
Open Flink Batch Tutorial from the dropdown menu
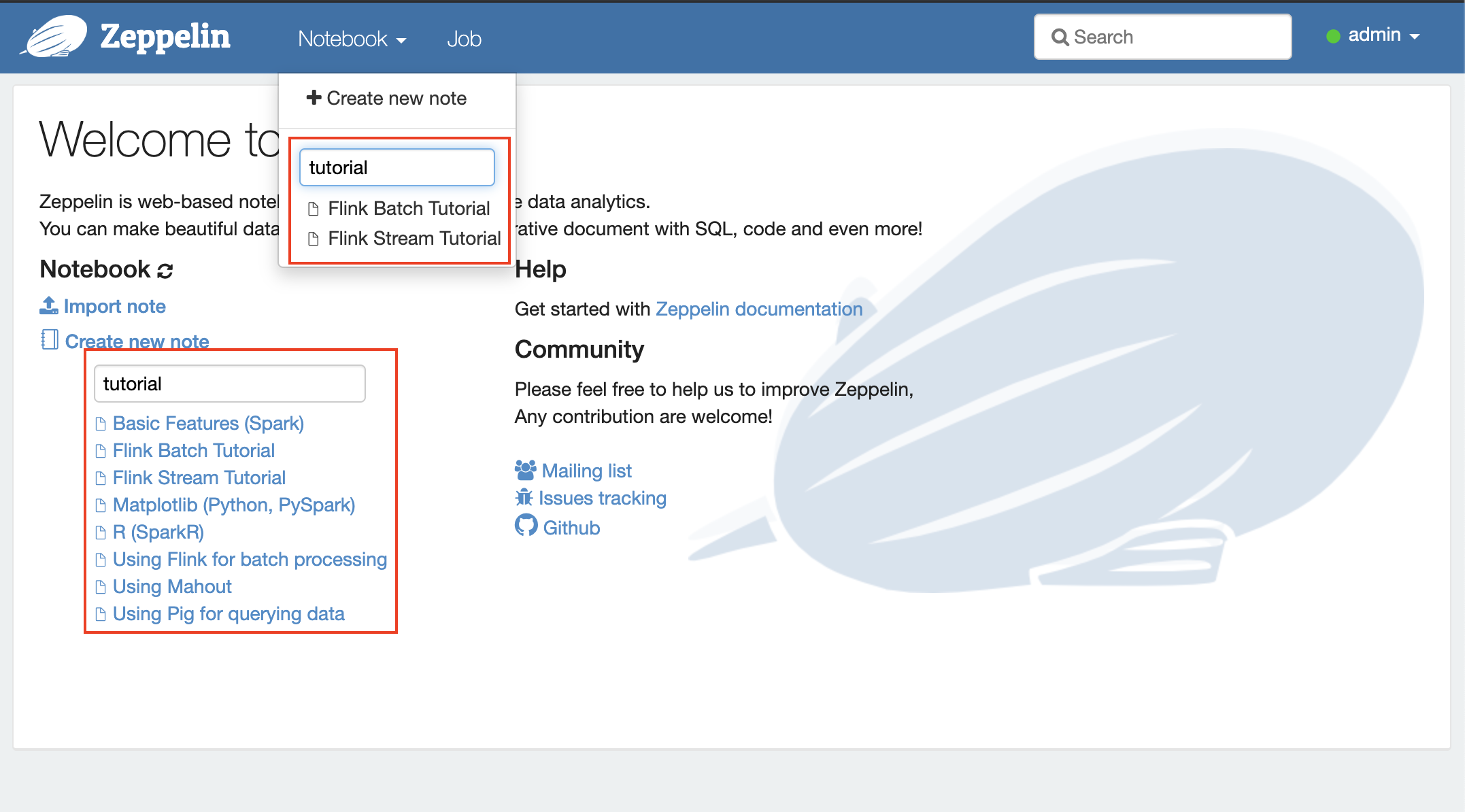point(409,208)
